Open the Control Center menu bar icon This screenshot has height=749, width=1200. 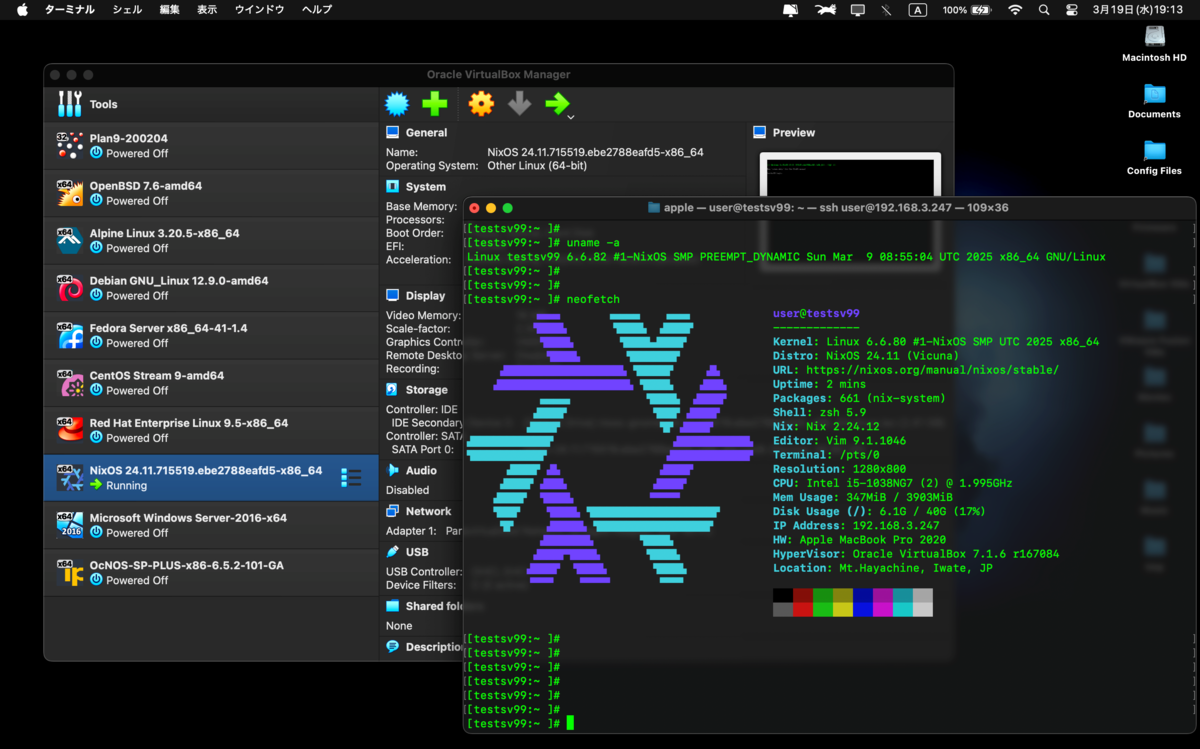[1072, 9]
